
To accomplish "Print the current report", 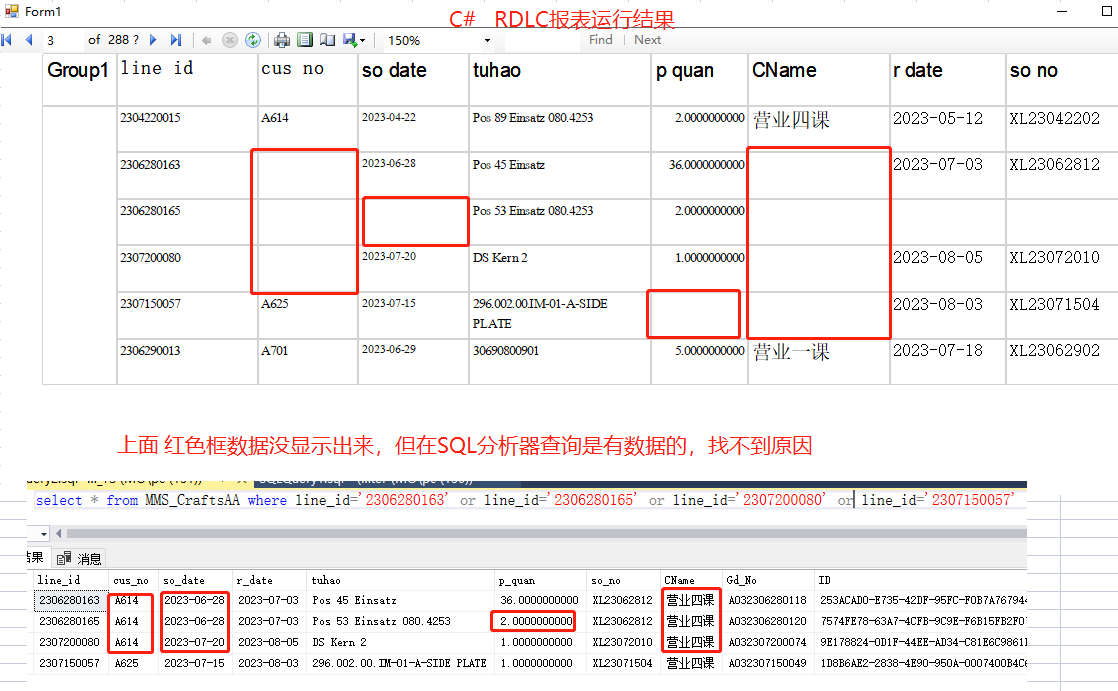I will coord(281,40).
